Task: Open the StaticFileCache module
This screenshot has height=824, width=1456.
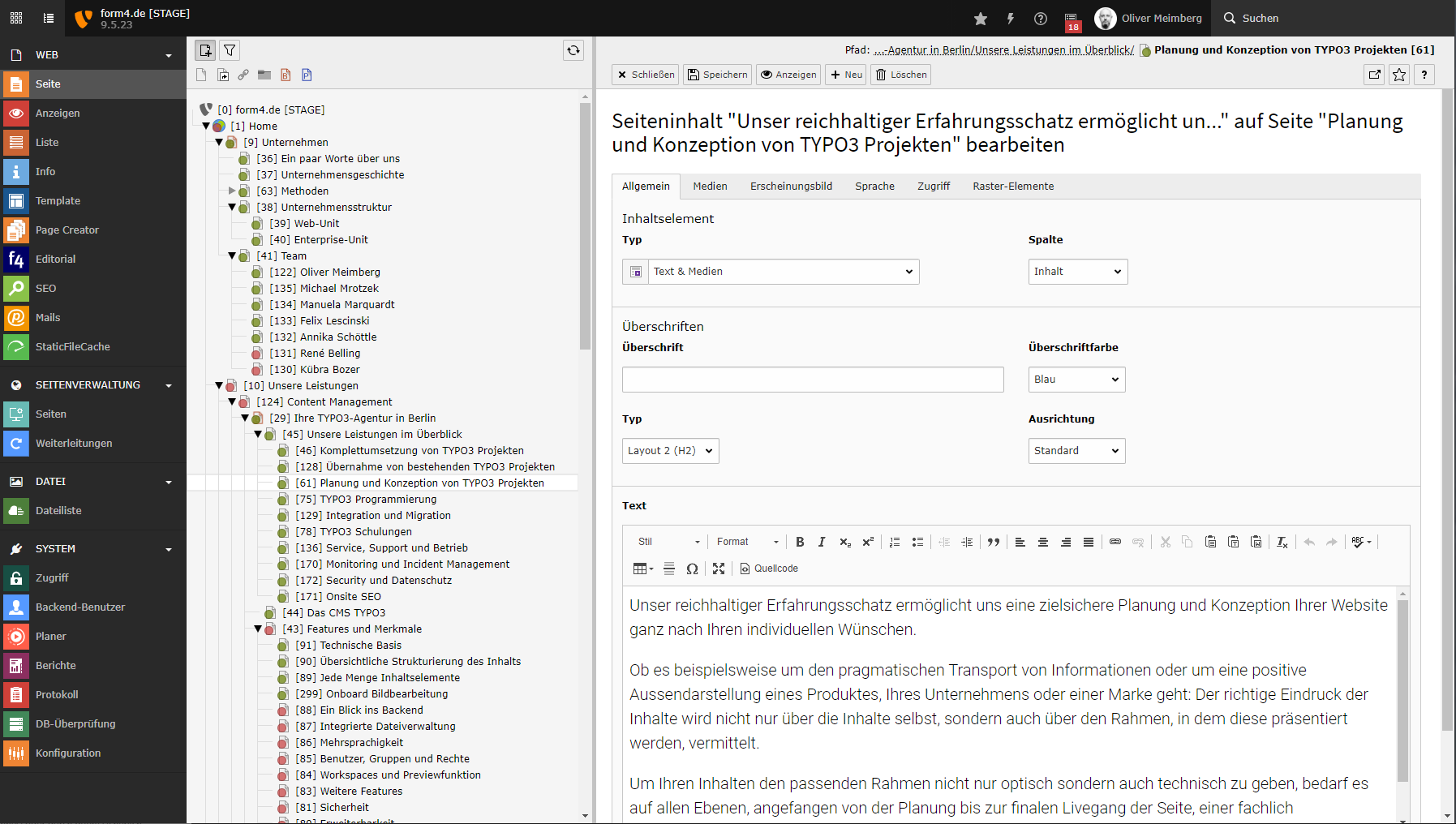Action: [93, 346]
